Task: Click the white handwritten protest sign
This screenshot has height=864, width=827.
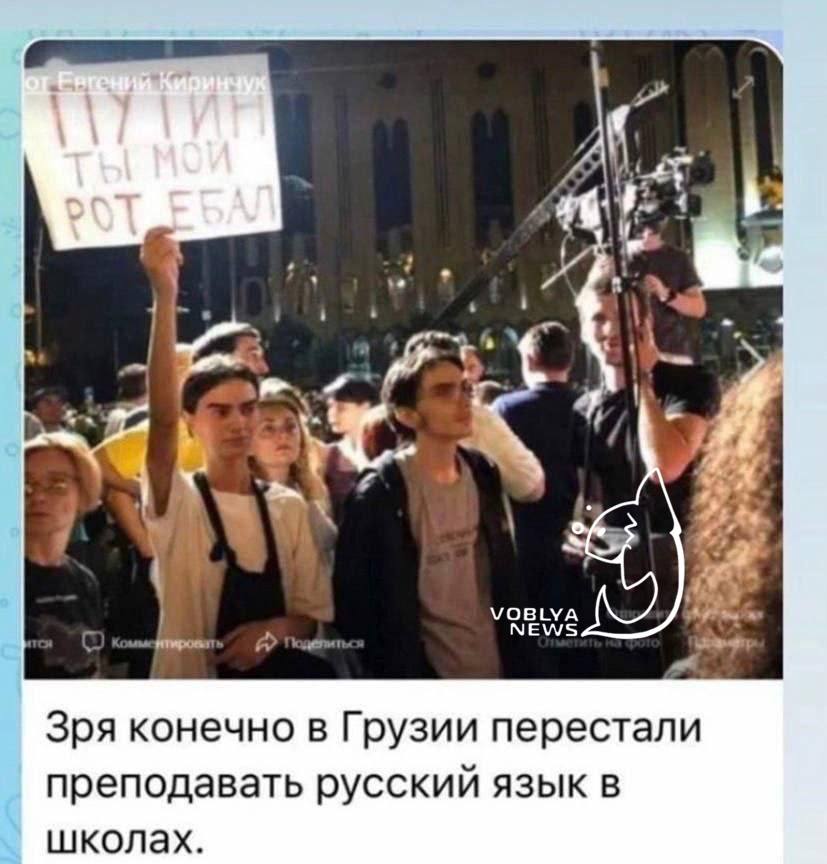Action: click(154, 152)
